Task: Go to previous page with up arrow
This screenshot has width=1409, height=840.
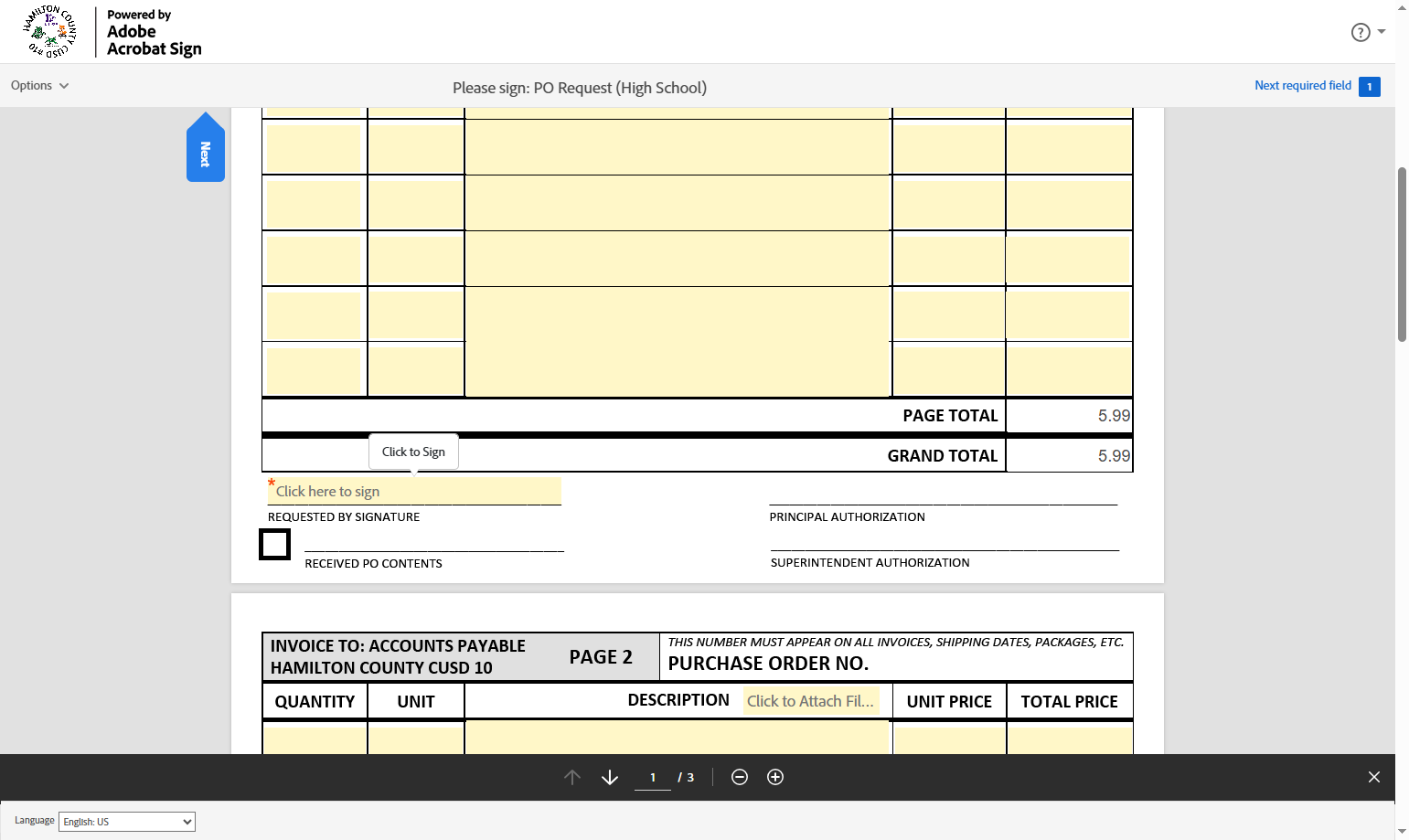Action: [x=572, y=777]
